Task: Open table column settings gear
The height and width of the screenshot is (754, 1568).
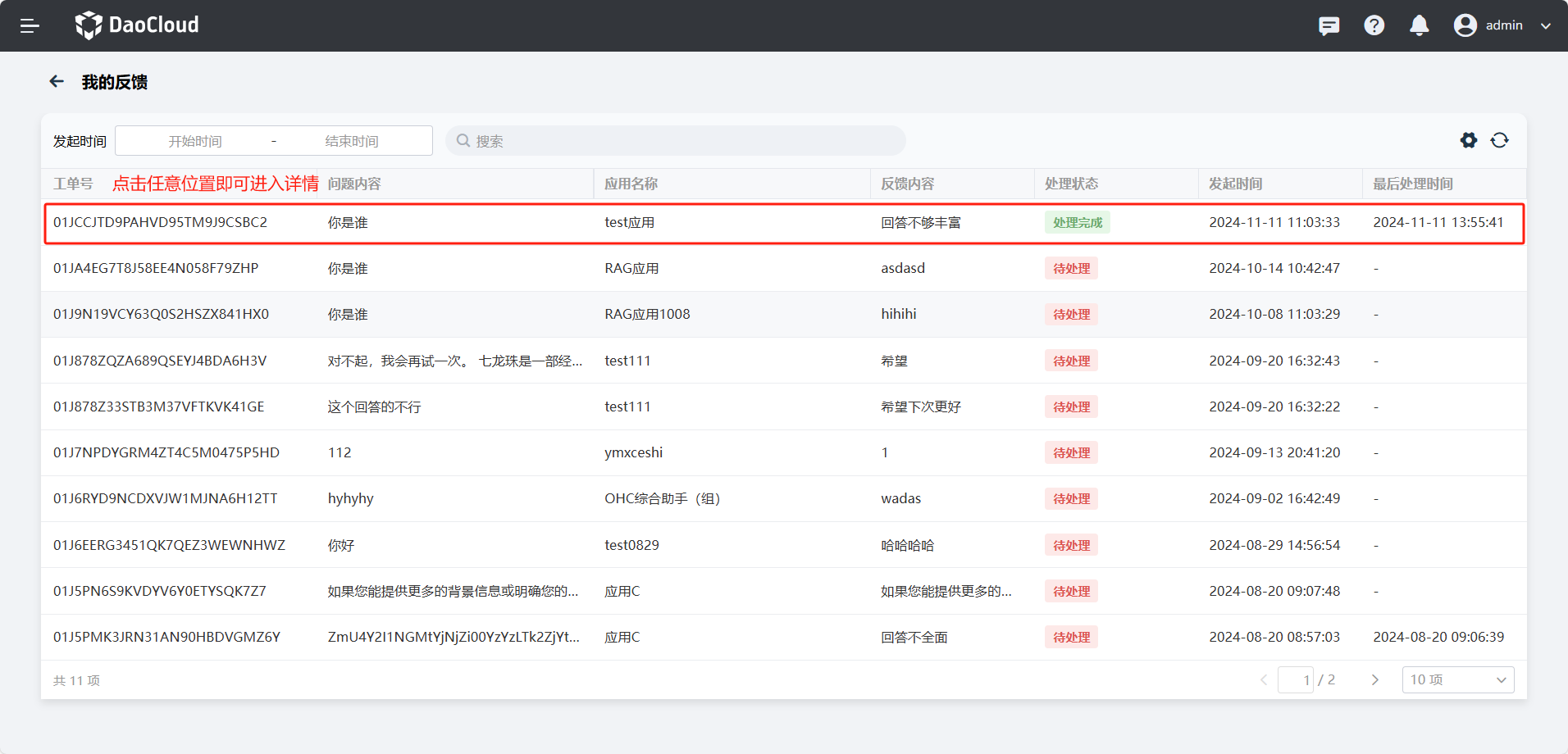Action: coord(1468,140)
